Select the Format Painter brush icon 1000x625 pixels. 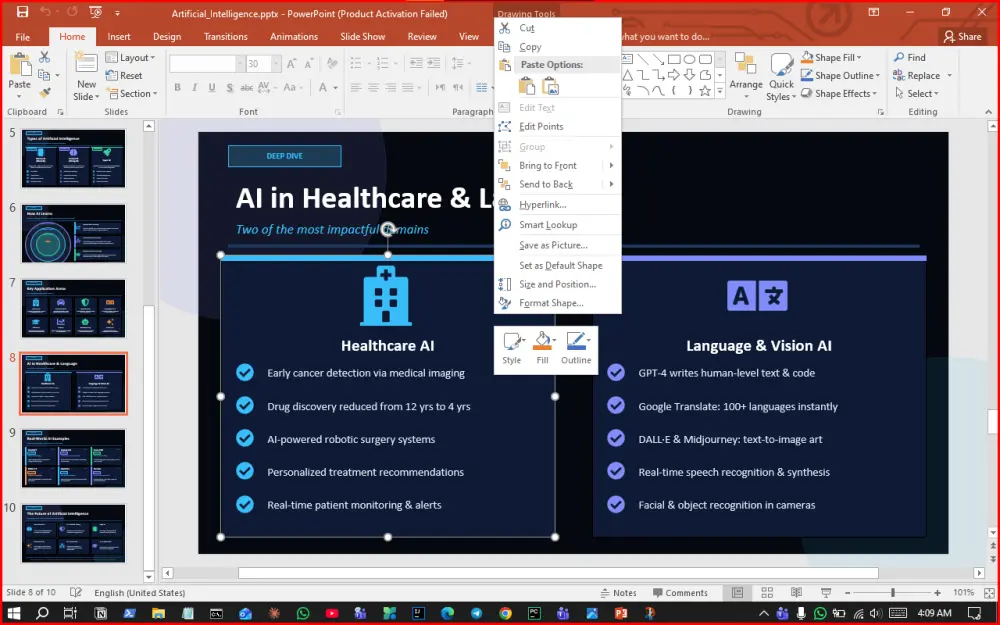click(44, 93)
